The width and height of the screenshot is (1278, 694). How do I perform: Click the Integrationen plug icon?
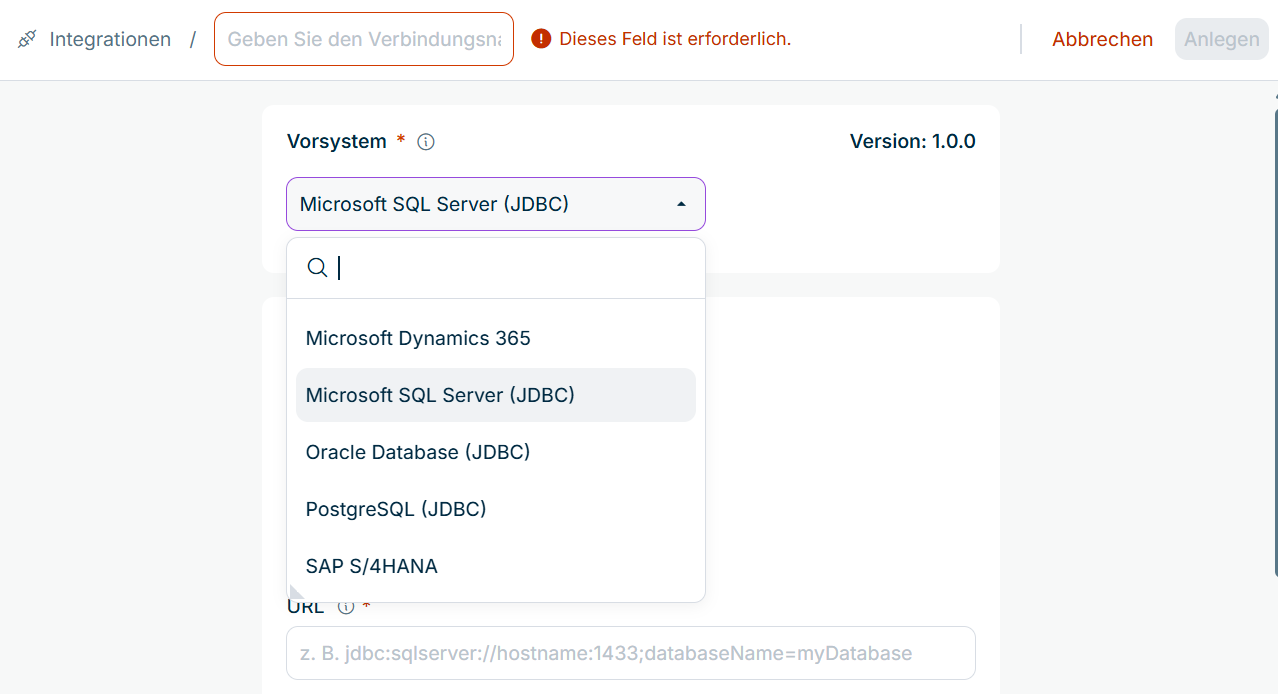click(x=27, y=39)
